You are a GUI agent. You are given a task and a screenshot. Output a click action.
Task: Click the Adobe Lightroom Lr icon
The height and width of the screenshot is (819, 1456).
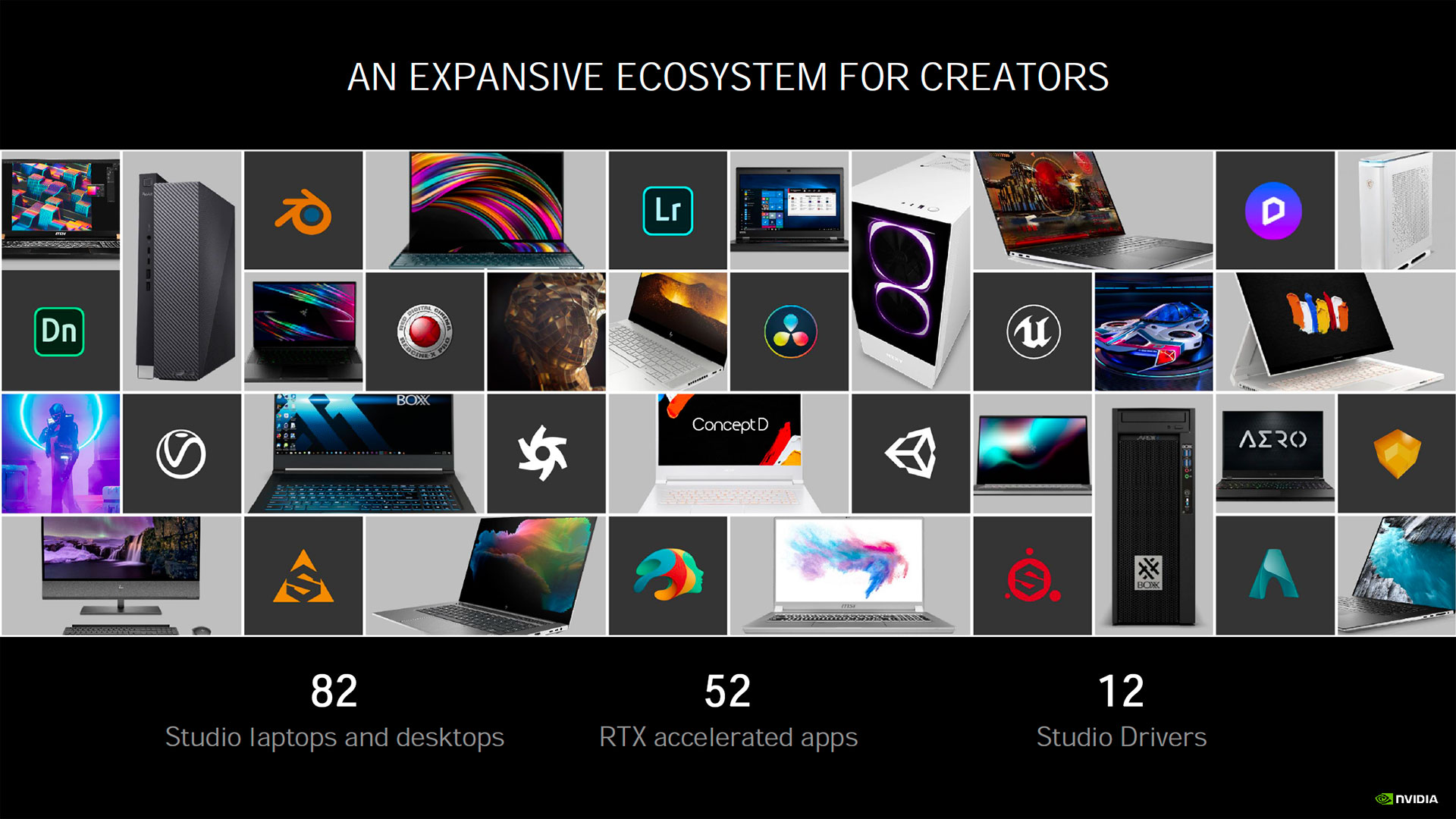pyautogui.click(x=668, y=210)
